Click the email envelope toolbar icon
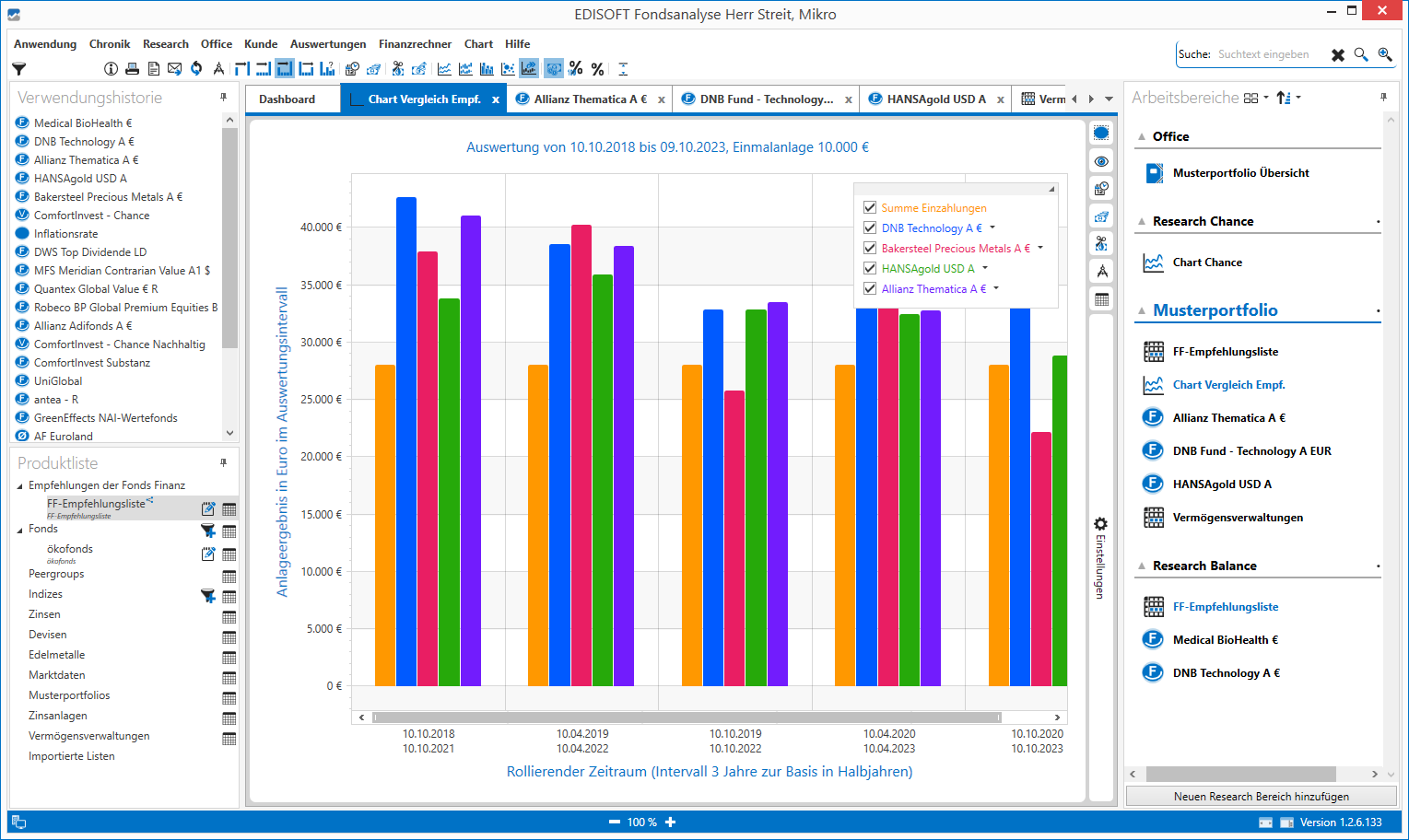 pyautogui.click(x=174, y=69)
